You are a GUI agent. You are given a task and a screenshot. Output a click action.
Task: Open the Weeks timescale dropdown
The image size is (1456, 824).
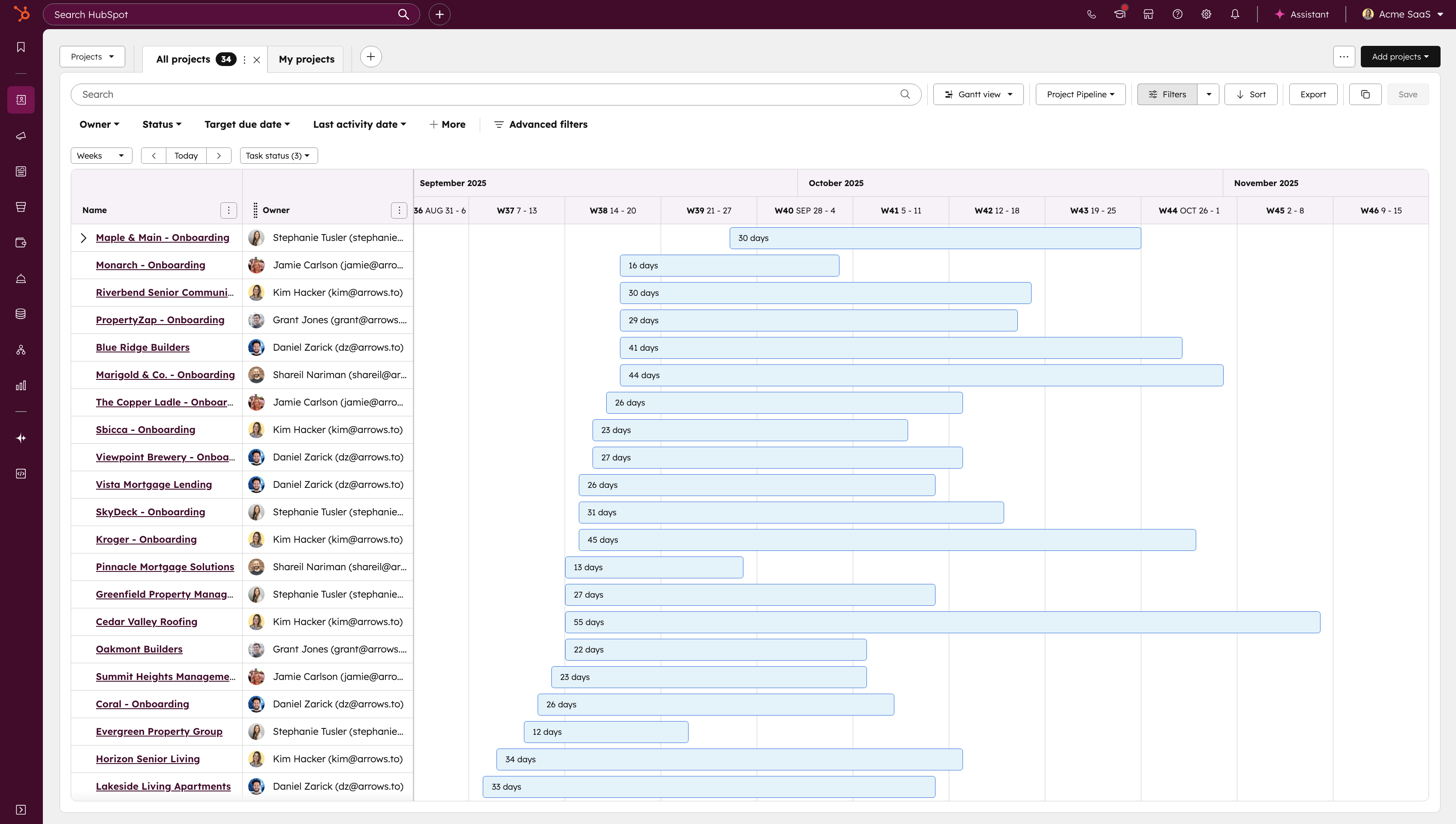coord(101,156)
